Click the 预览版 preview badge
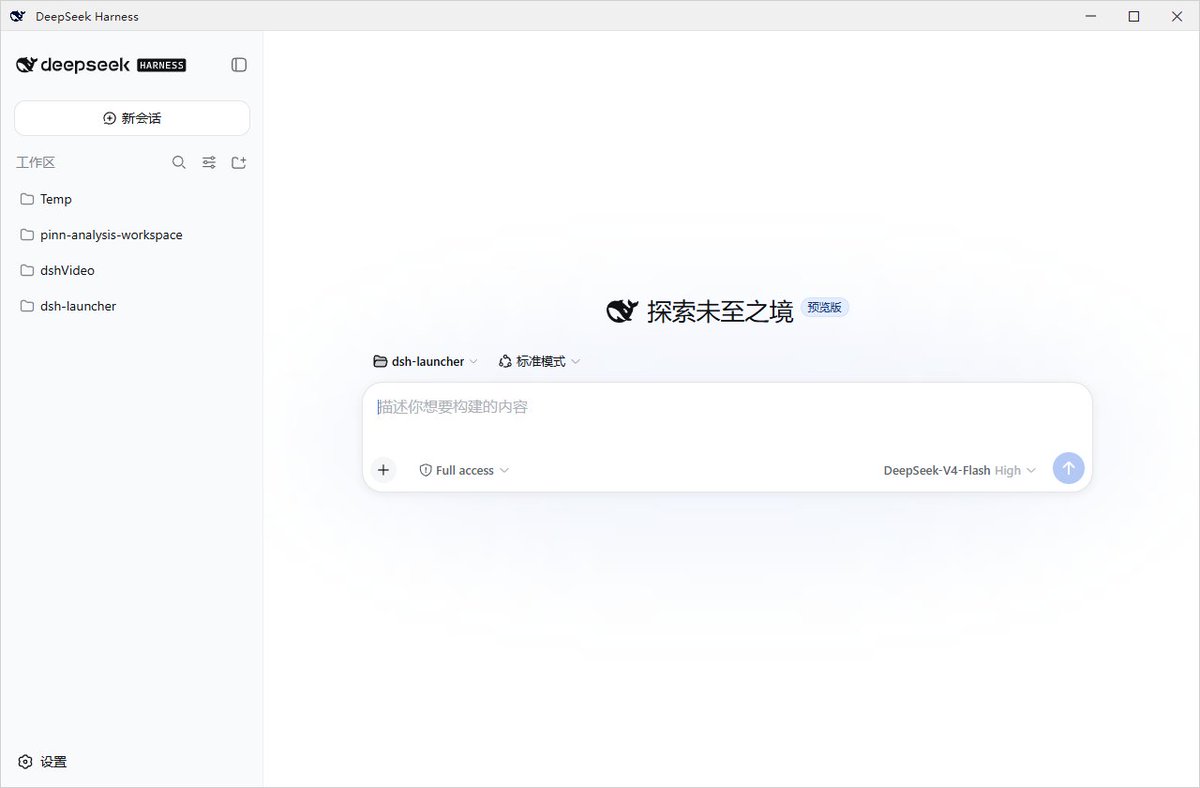1200x788 pixels. point(825,308)
